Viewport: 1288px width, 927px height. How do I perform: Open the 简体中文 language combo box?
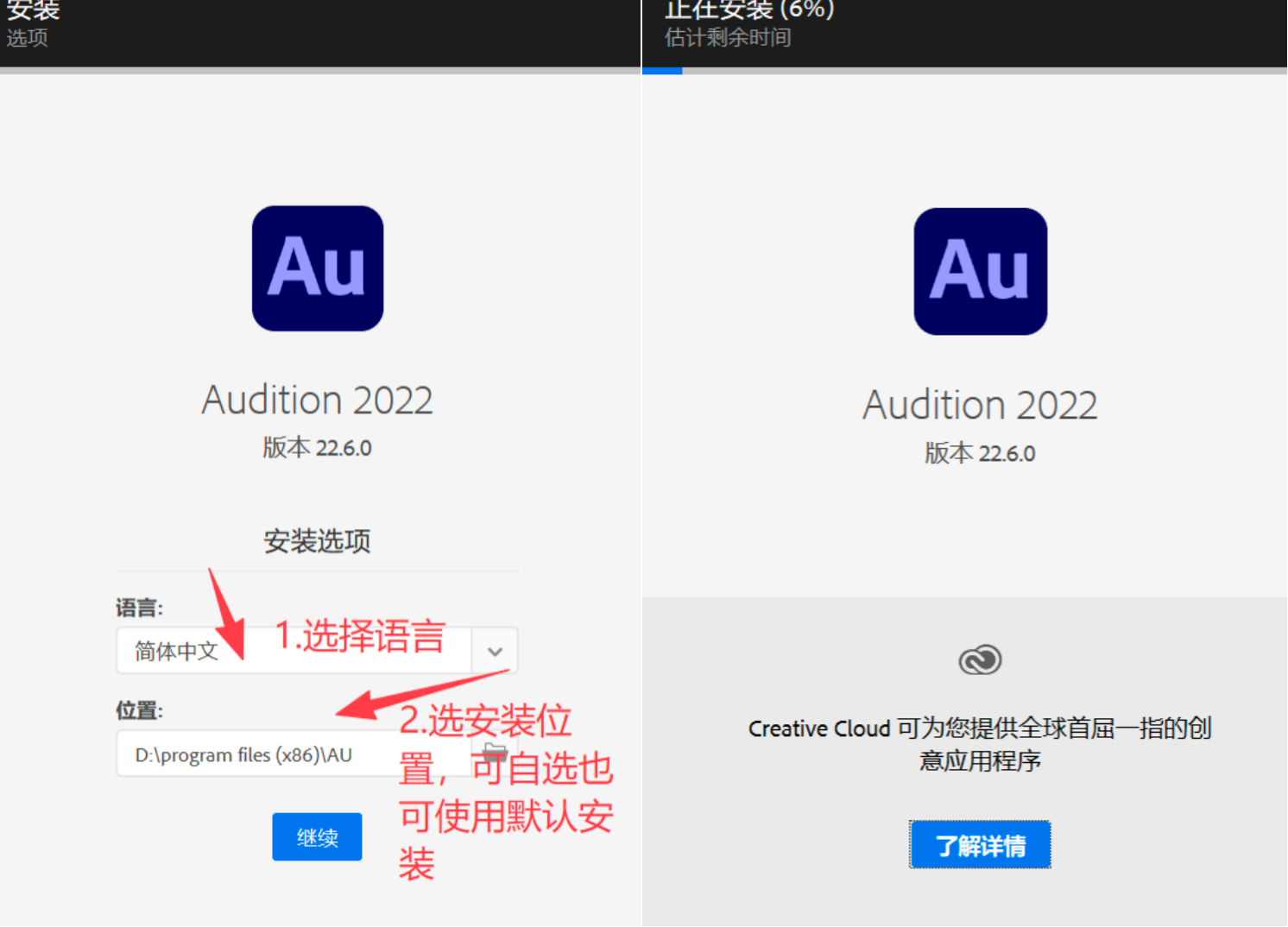point(317,651)
